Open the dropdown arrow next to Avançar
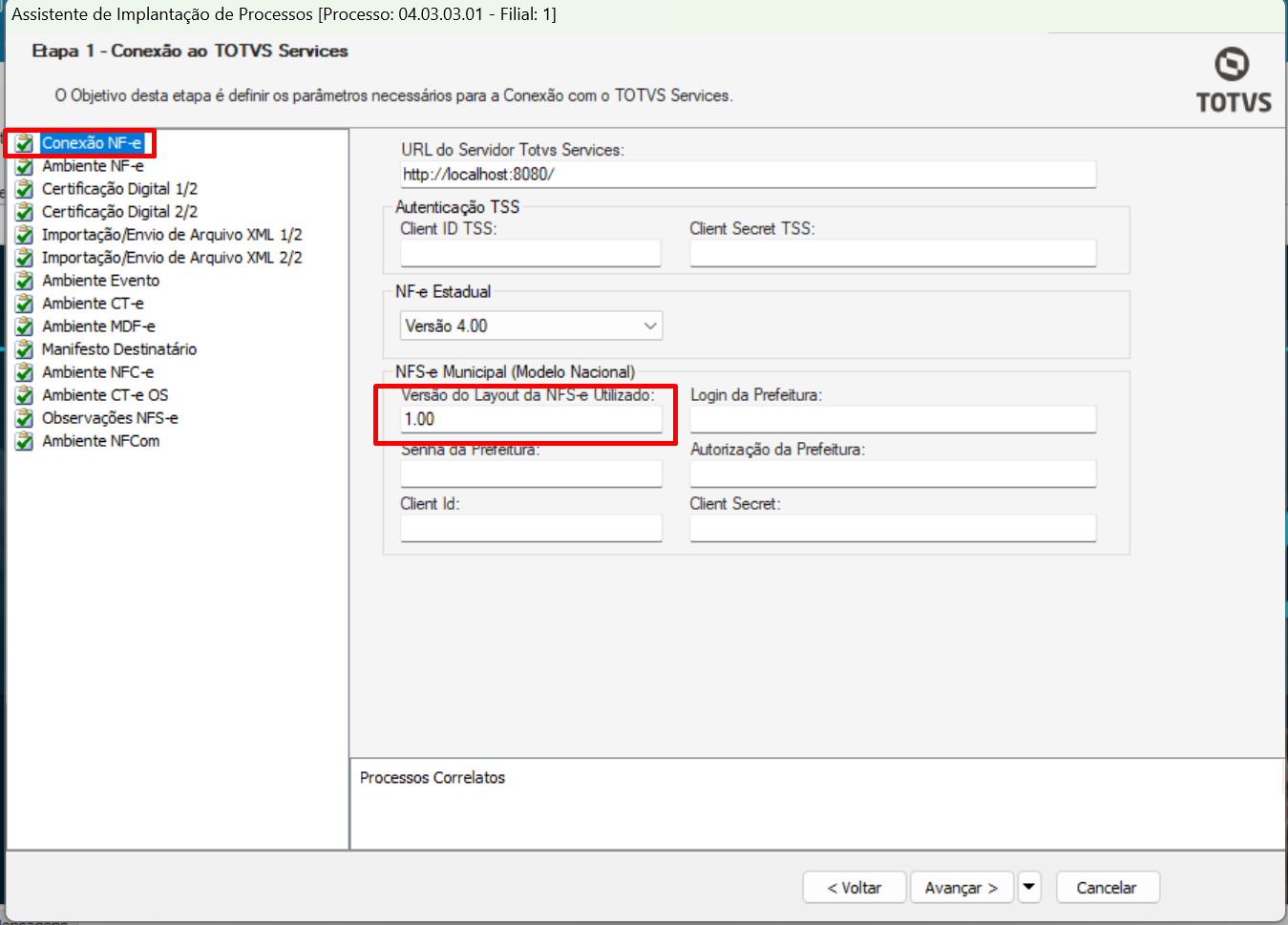 1029,887
